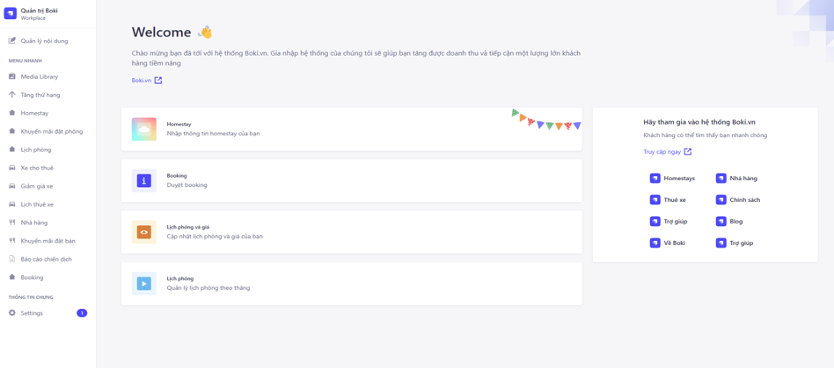834x368 pixels.
Task: Follow the Boki.vn link under the welcome text
Action: tap(141, 80)
